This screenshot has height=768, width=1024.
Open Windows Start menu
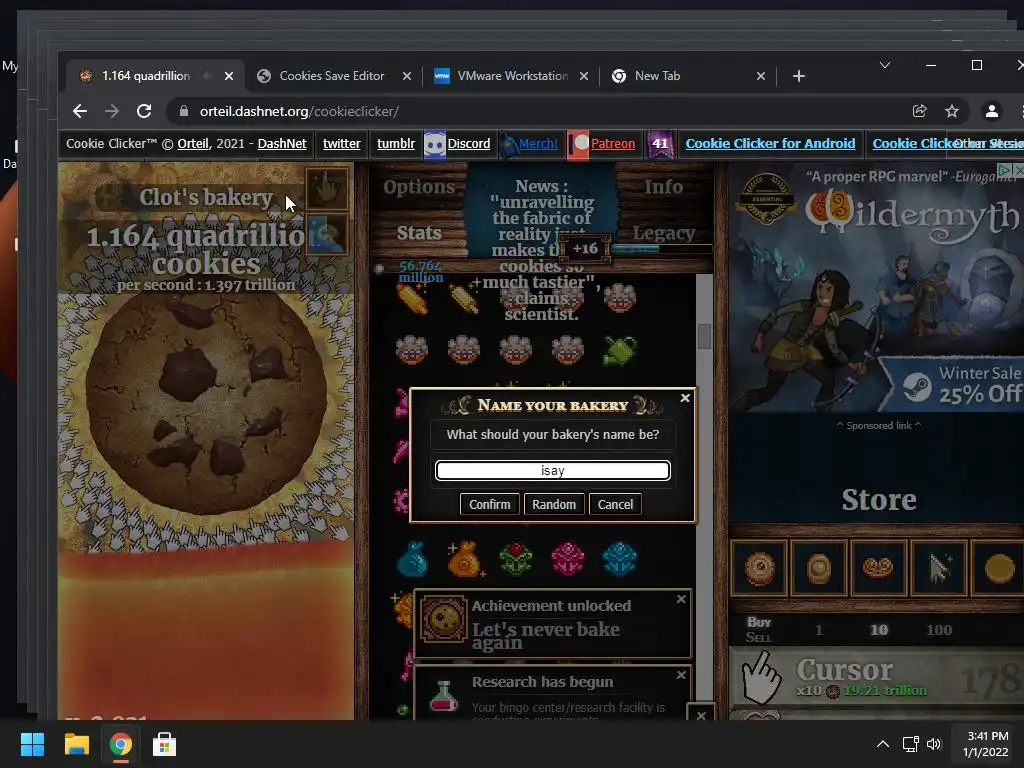click(x=32, y=744)
